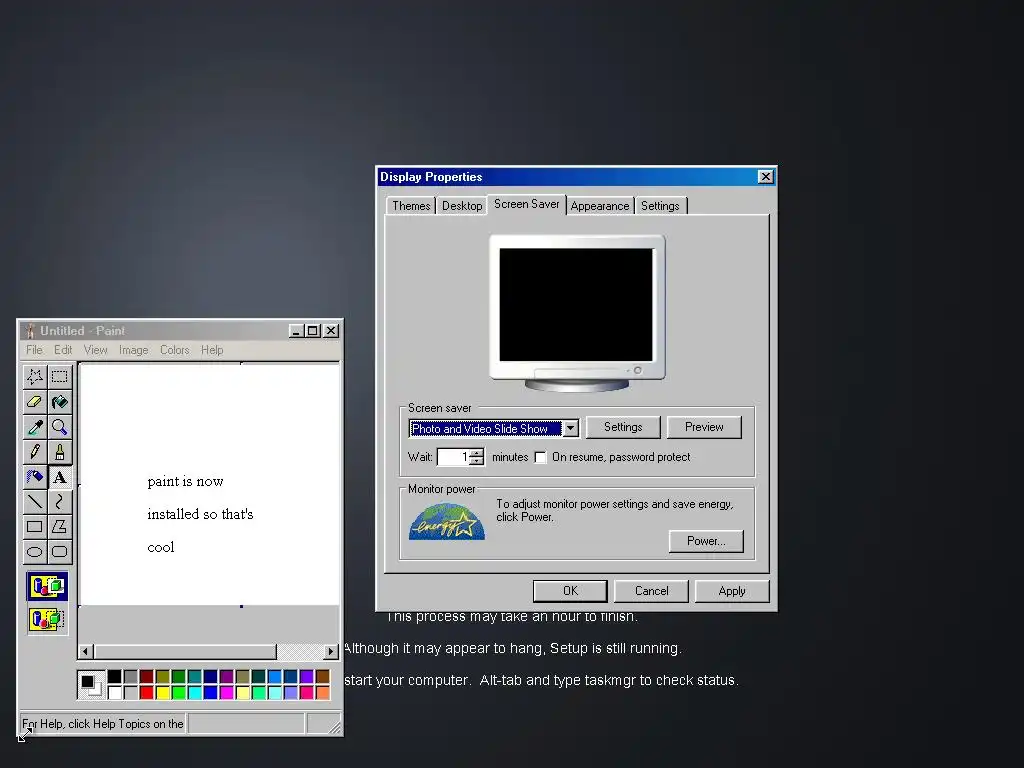Click the Preview button

[x=704, y=427]
